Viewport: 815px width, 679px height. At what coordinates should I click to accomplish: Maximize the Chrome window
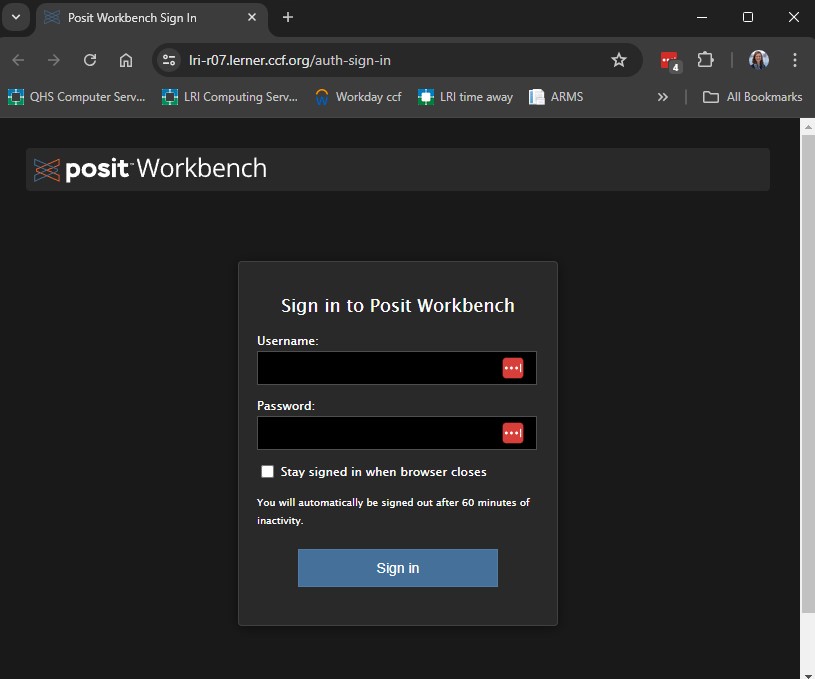tap(748, 17)
